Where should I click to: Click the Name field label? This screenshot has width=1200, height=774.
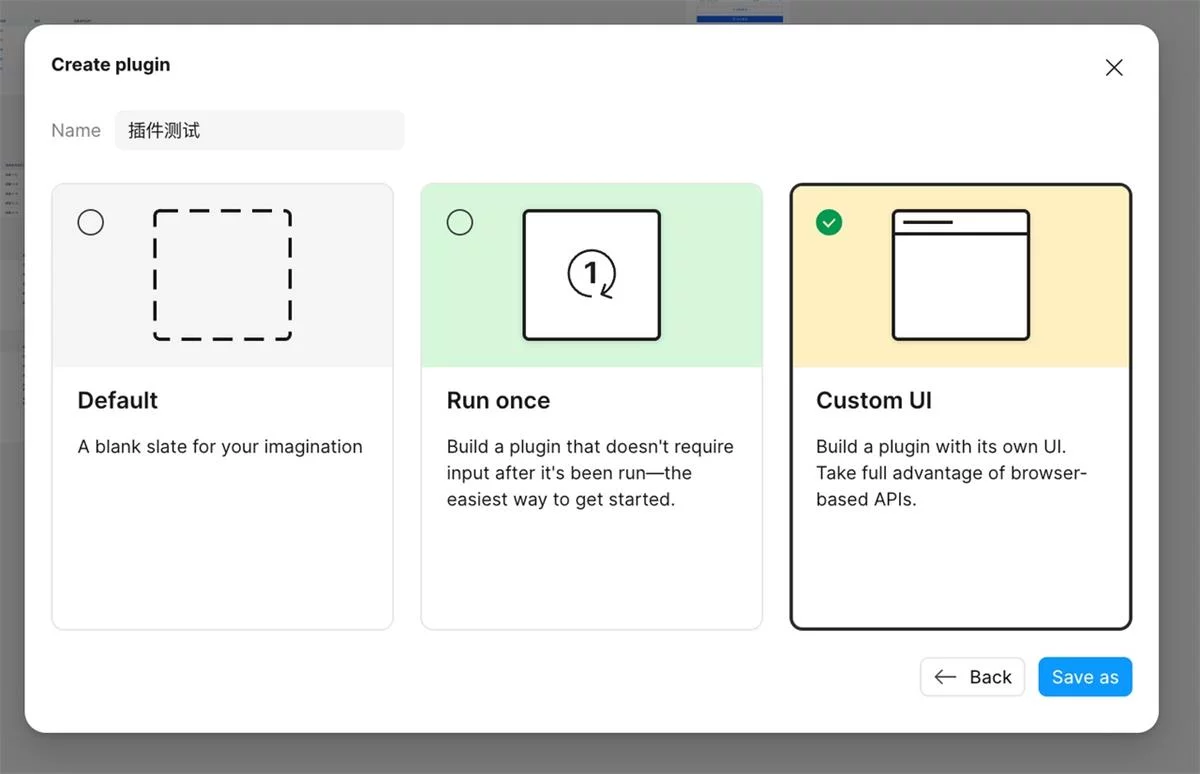click(76, 130)
